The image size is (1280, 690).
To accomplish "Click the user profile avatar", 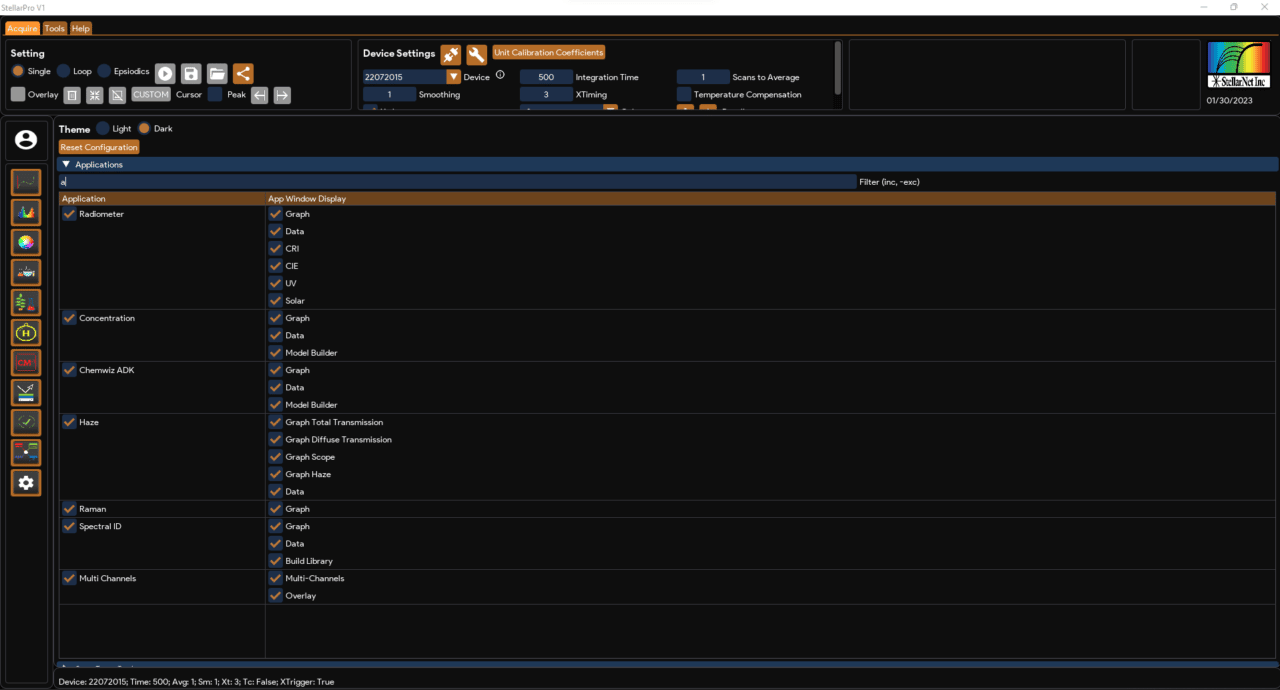I will click(x=25, y=140).
